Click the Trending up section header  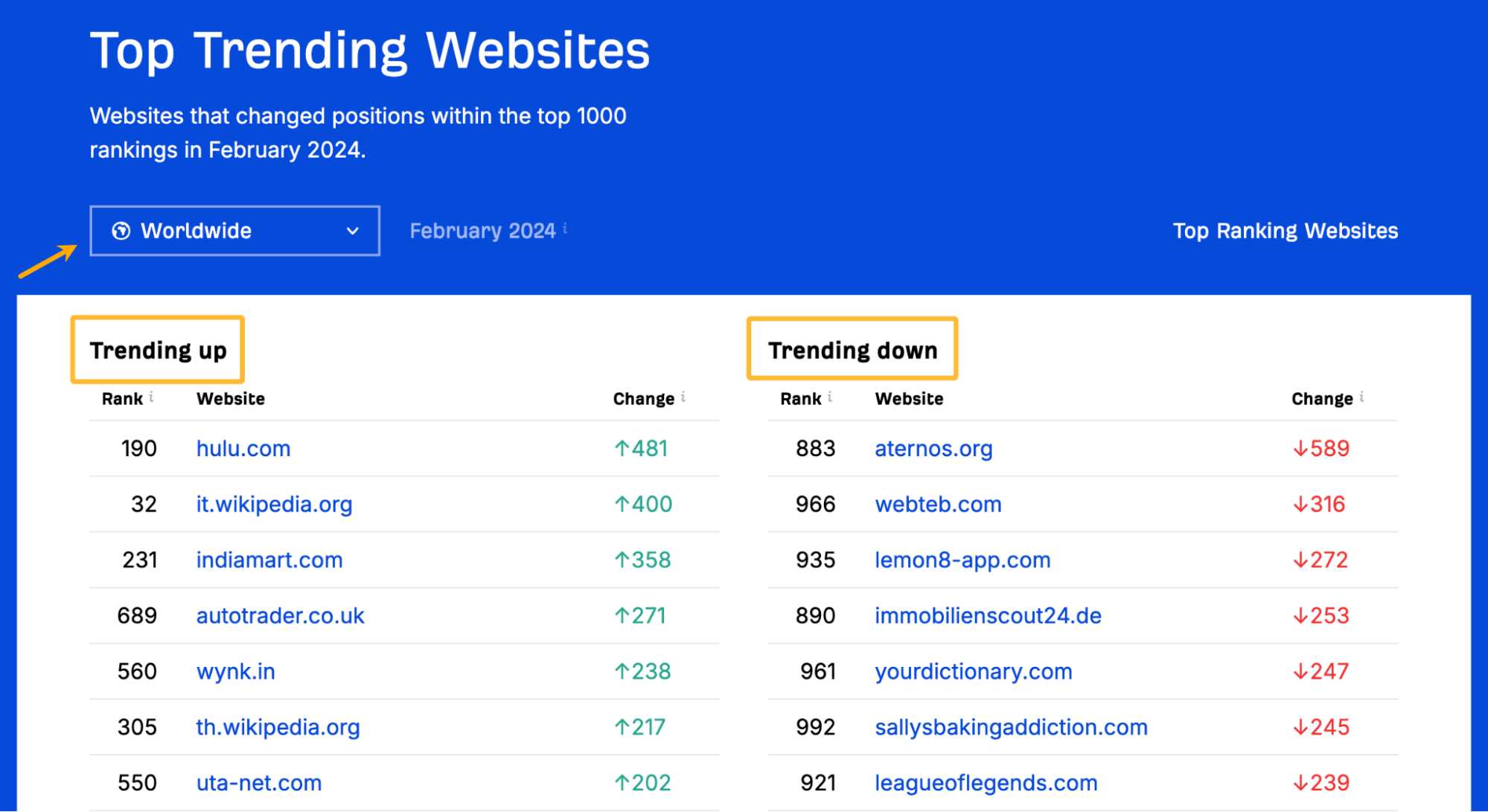[x=157, y=350]
